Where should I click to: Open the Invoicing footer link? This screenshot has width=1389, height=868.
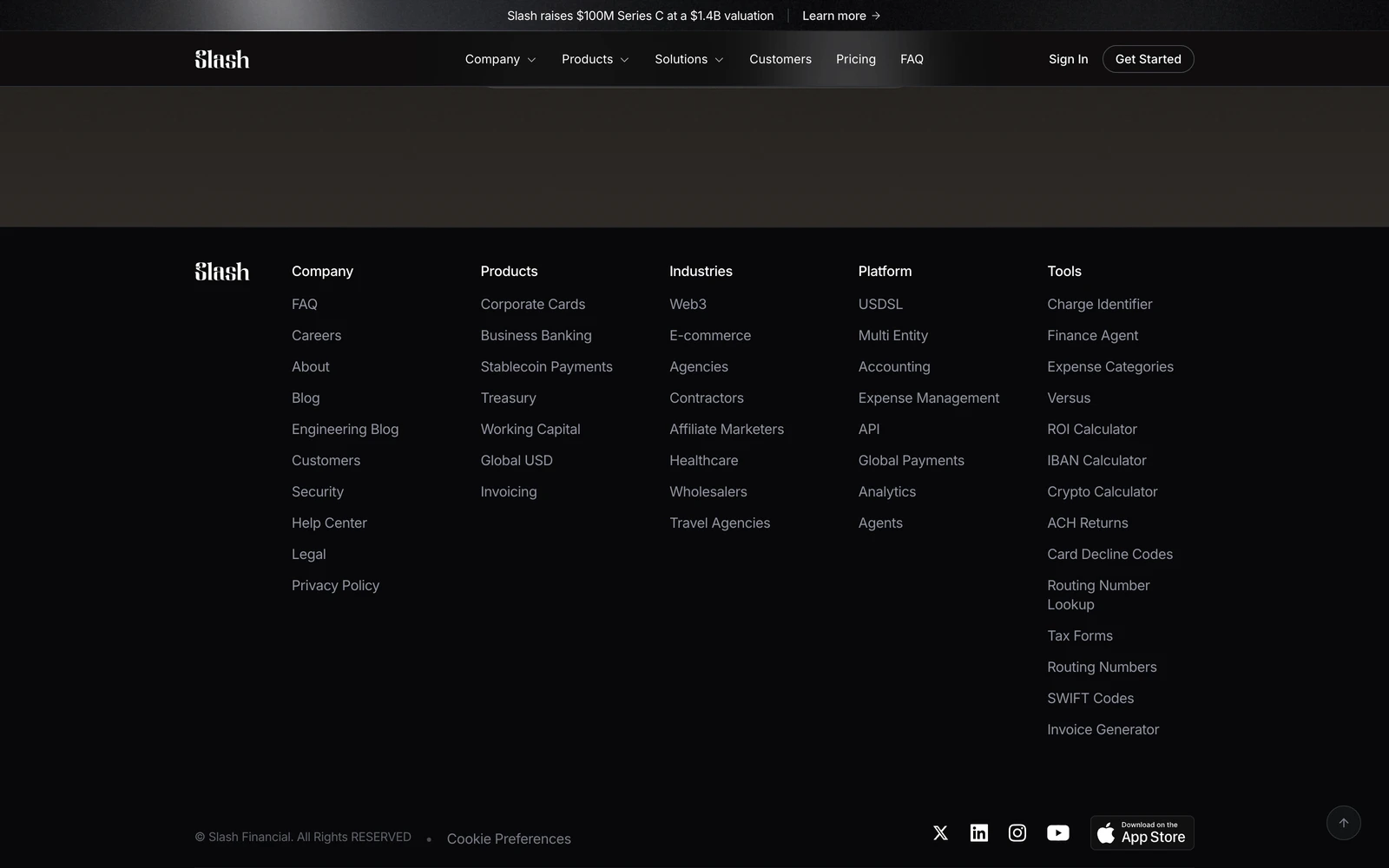[509, 491]
